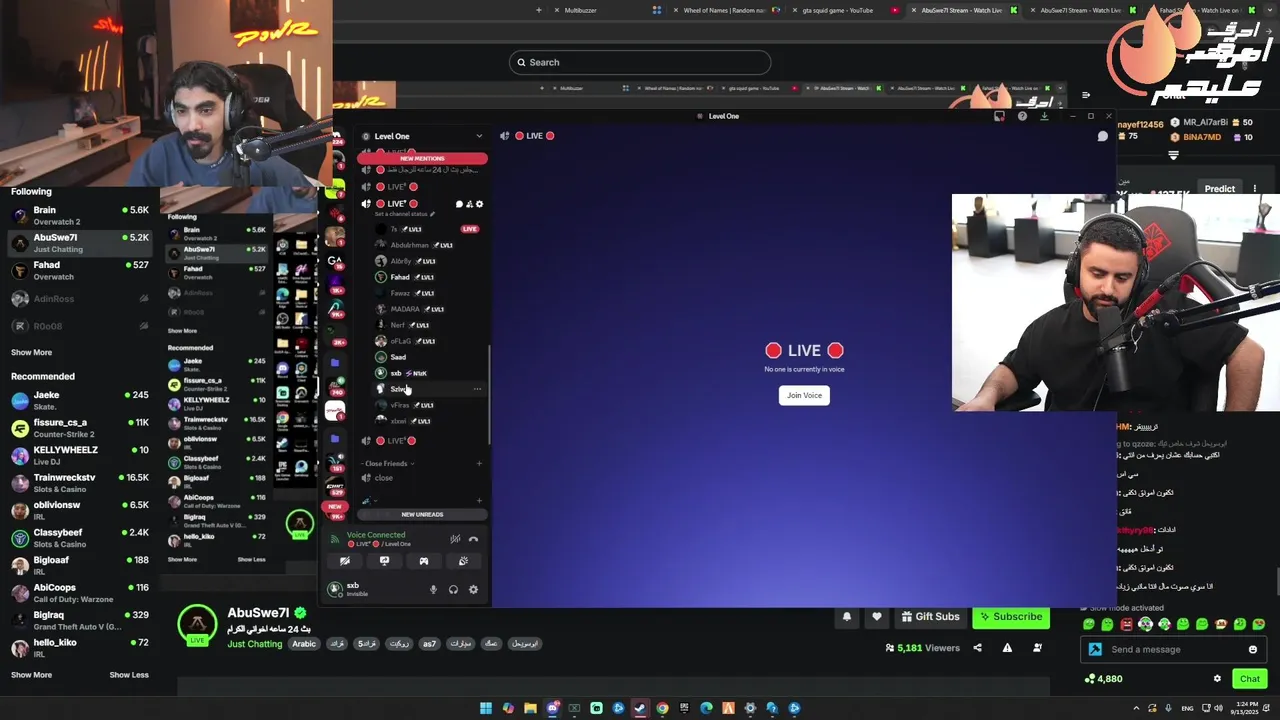Open Fahad channel in Following list
Screen dimensions: 1280x720
coord(80,270)
